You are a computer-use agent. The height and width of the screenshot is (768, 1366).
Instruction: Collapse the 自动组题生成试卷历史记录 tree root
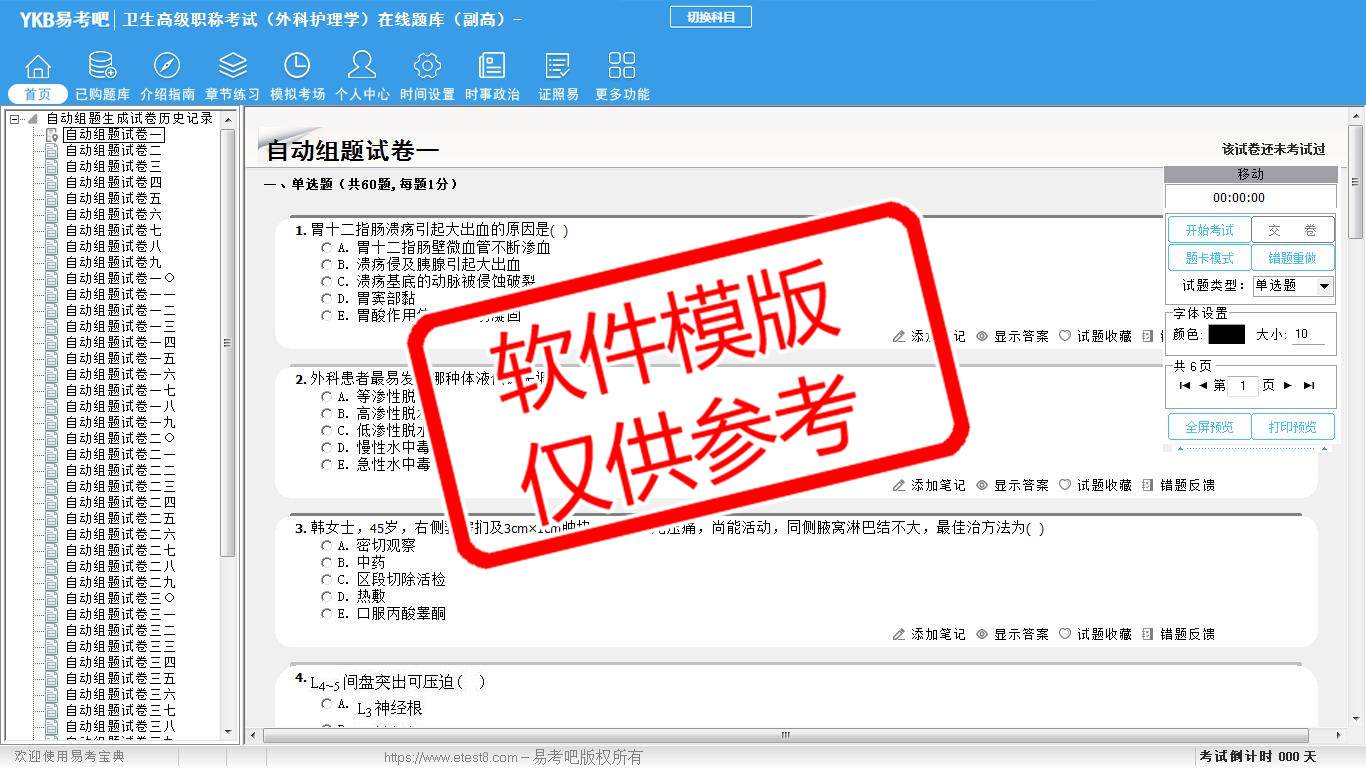click(x=15, y=119)
